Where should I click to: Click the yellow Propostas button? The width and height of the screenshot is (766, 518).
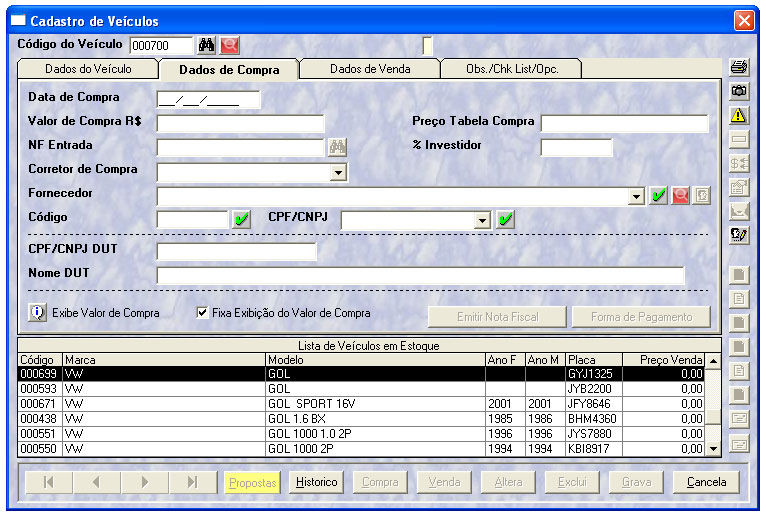(253, 483)
